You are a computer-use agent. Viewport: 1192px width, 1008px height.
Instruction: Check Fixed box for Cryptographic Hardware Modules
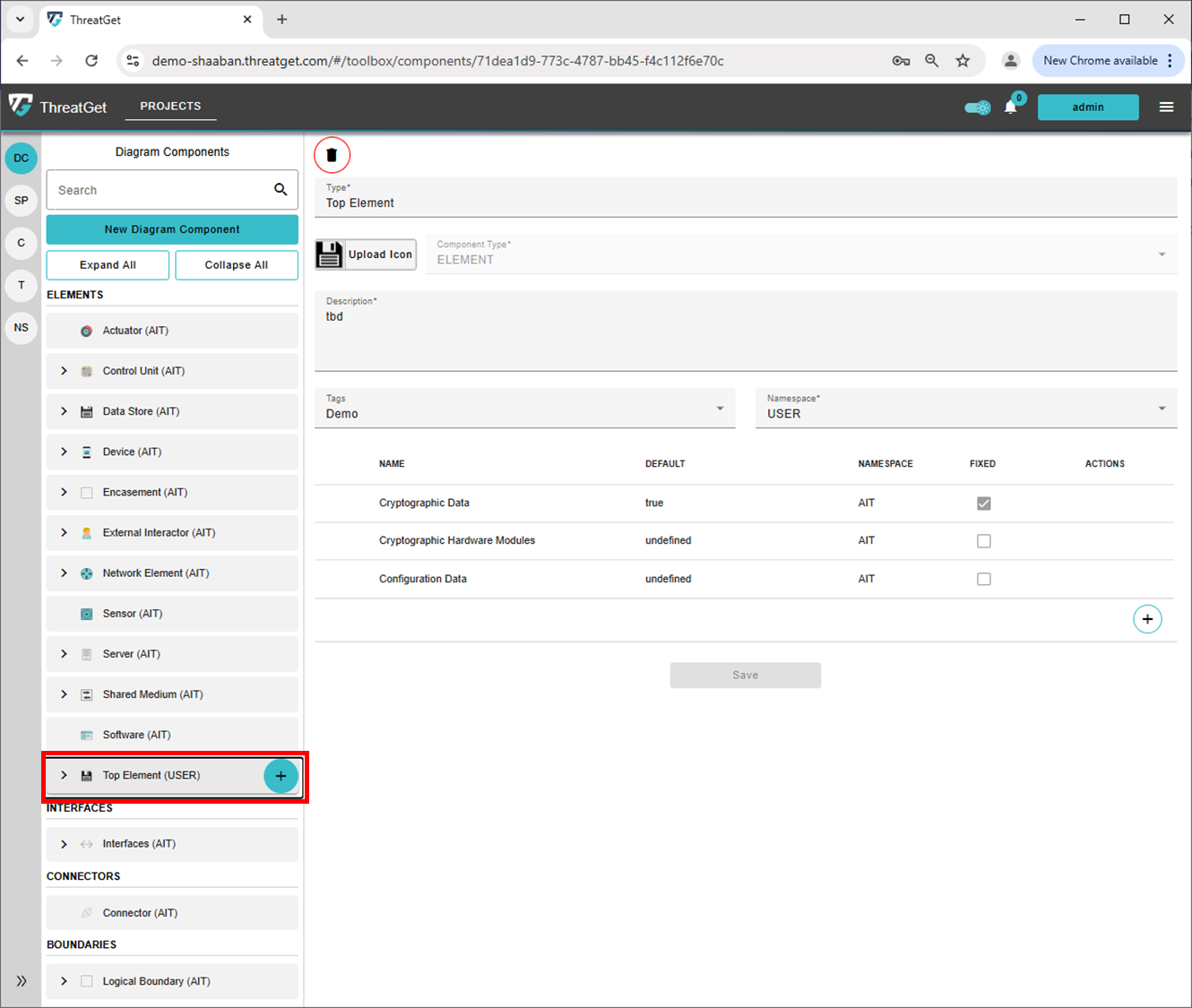tap(983, 541)
